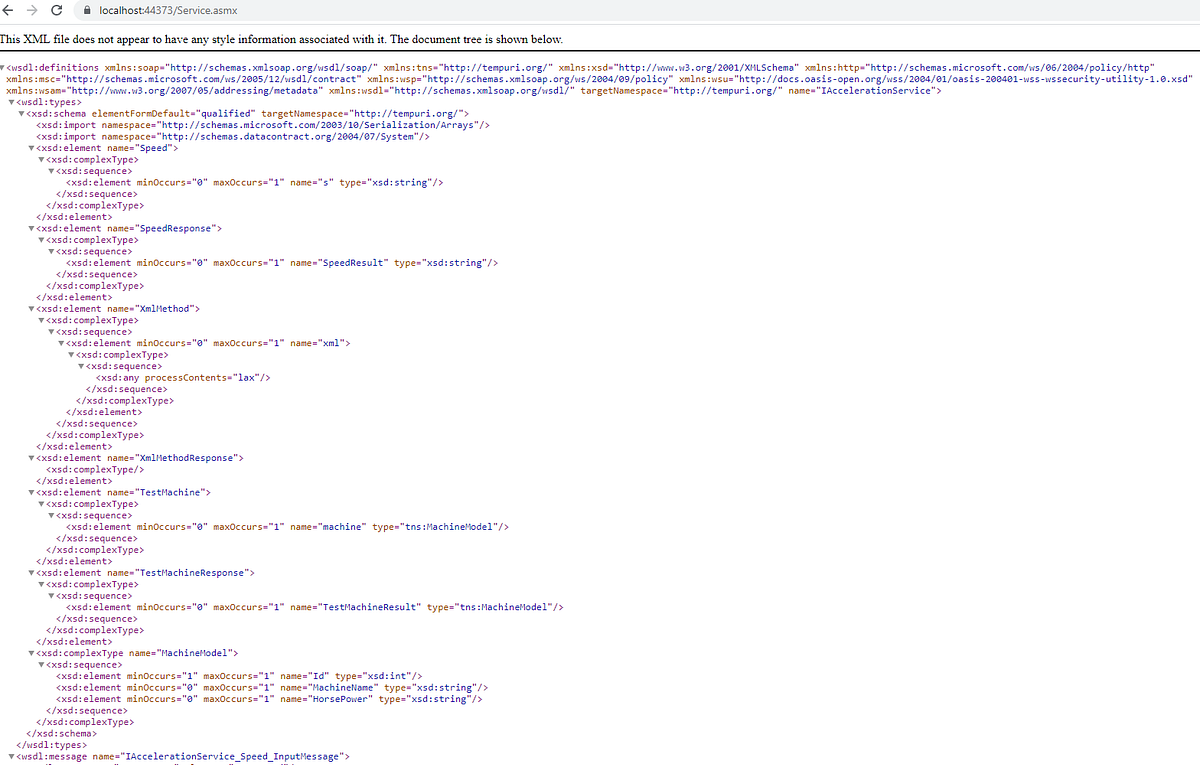
Task: Click the page reload icon
Action: click(x=57, y=10)
